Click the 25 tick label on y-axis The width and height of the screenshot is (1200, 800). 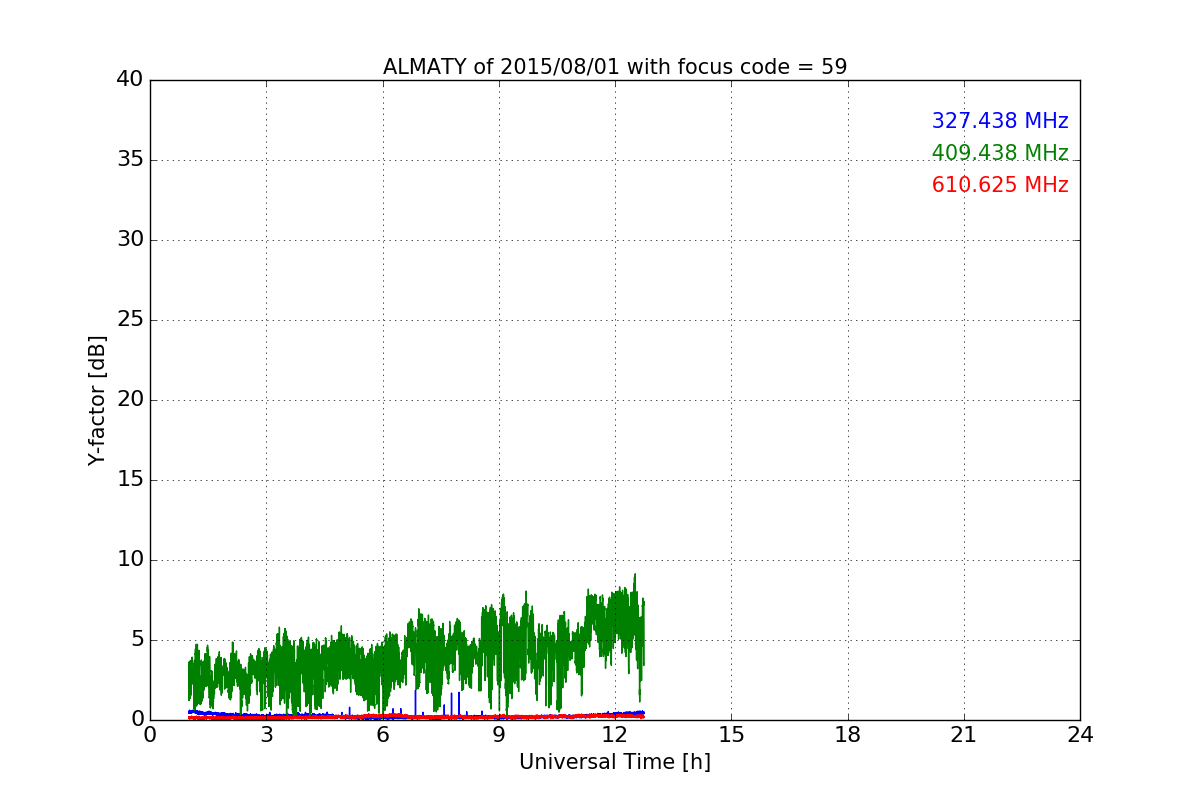coord(130,320)
